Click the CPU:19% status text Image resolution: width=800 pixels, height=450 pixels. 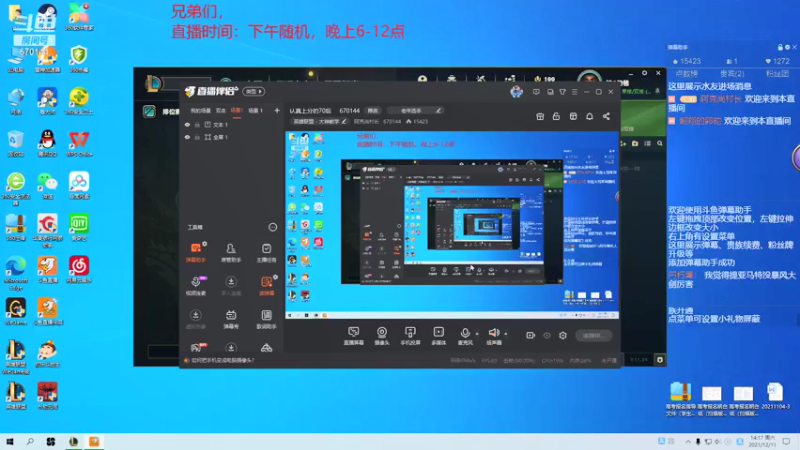click(x=553, y=360)
